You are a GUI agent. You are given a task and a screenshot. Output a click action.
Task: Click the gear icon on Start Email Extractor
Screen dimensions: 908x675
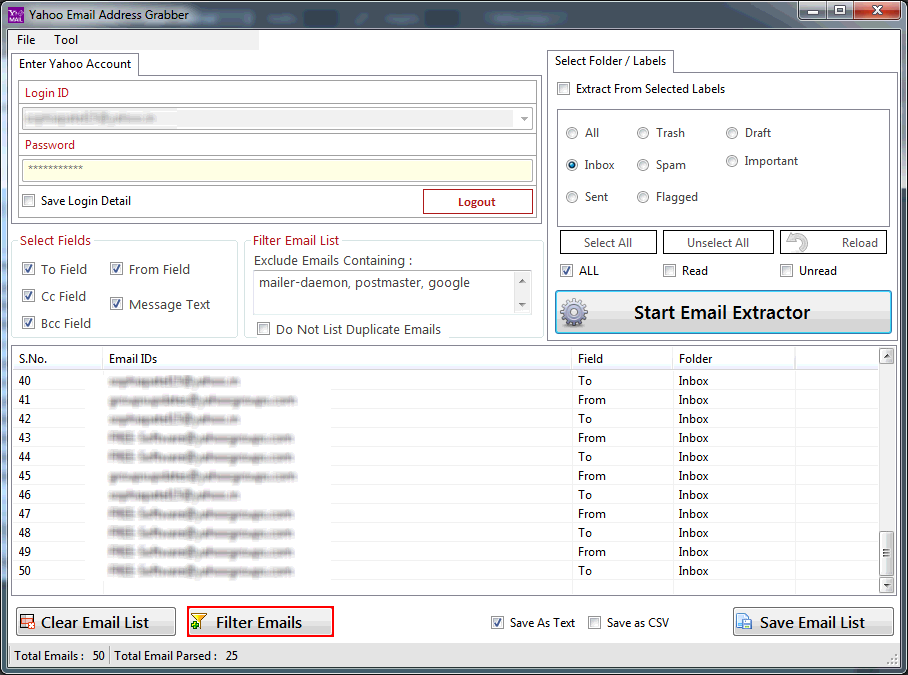click(x=574, y=312)
